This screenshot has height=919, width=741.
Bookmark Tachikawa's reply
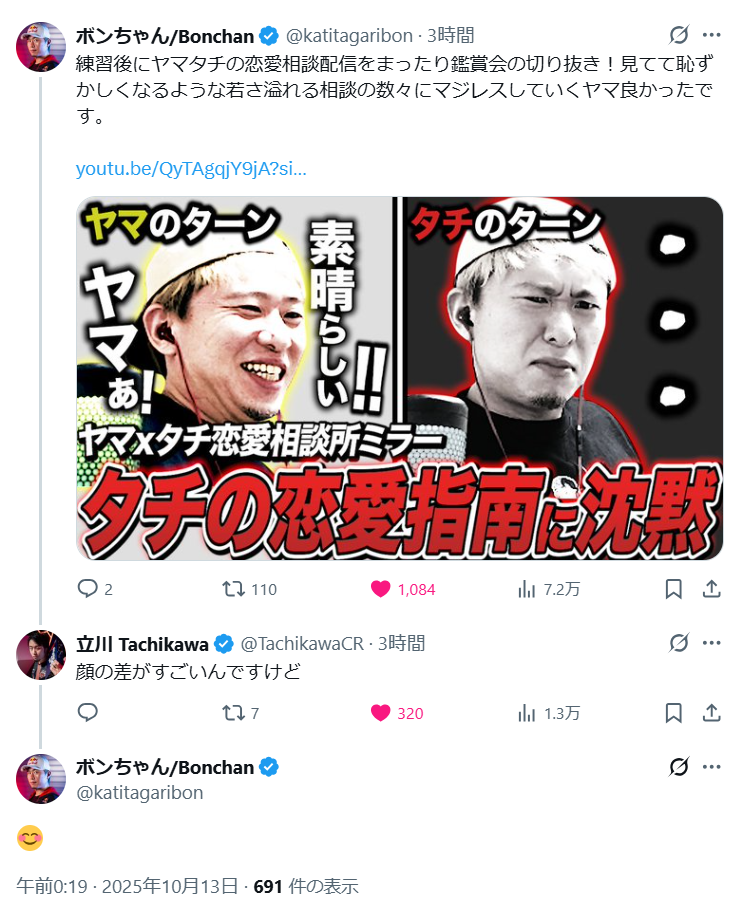pos(674,713)
